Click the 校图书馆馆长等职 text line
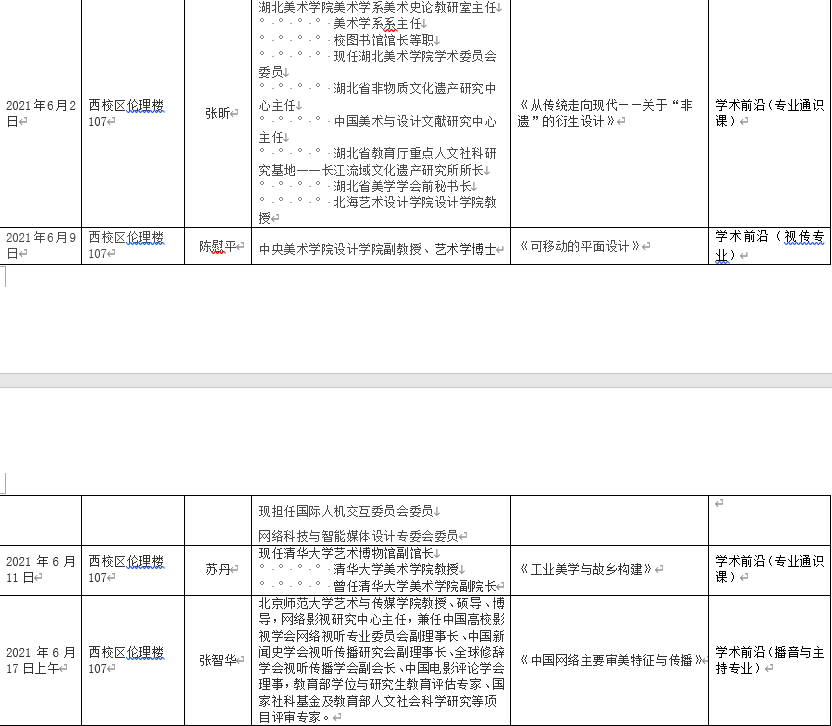 (x=385, y=40)
